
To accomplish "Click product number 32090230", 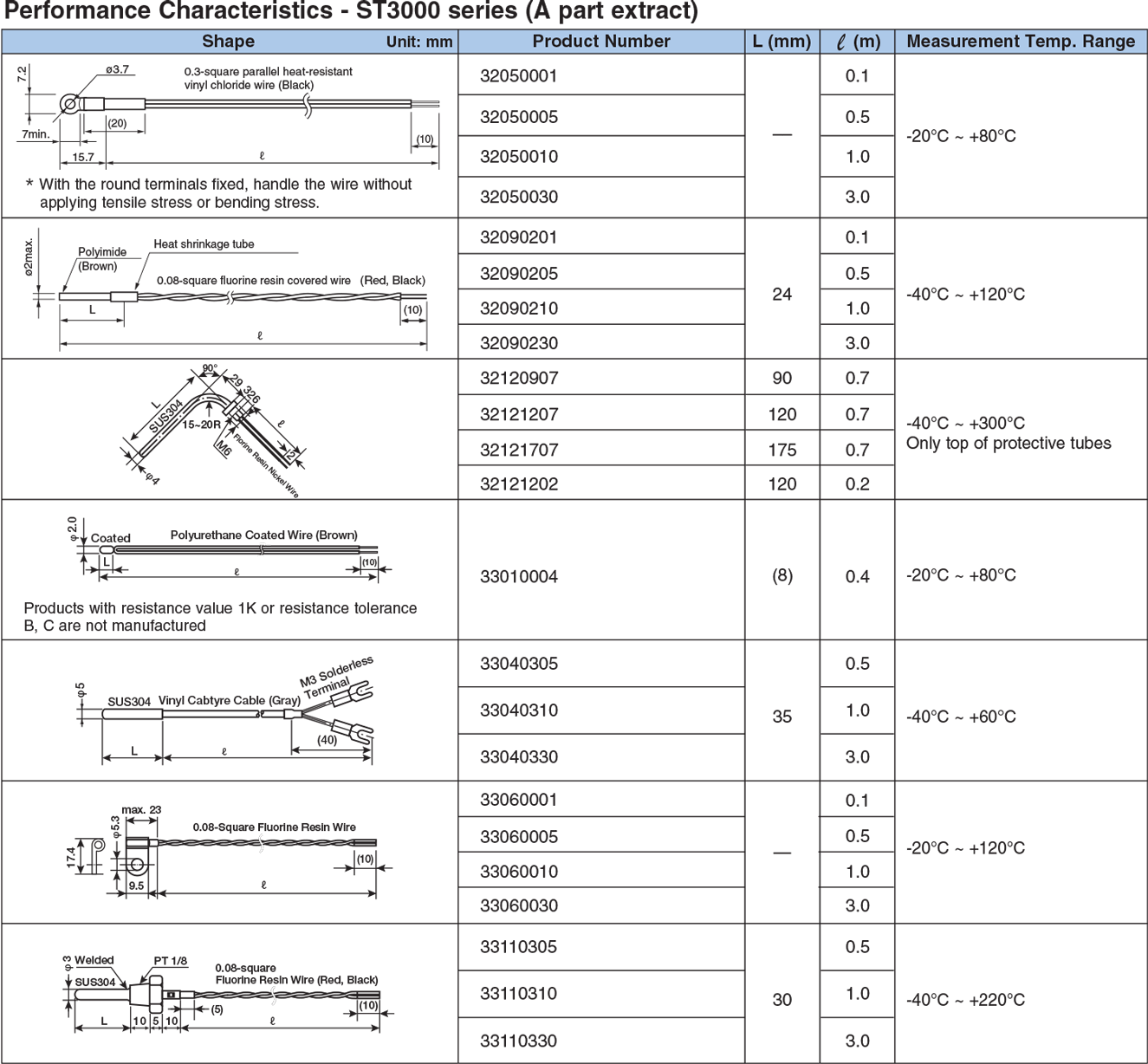I will coord(519,343).
